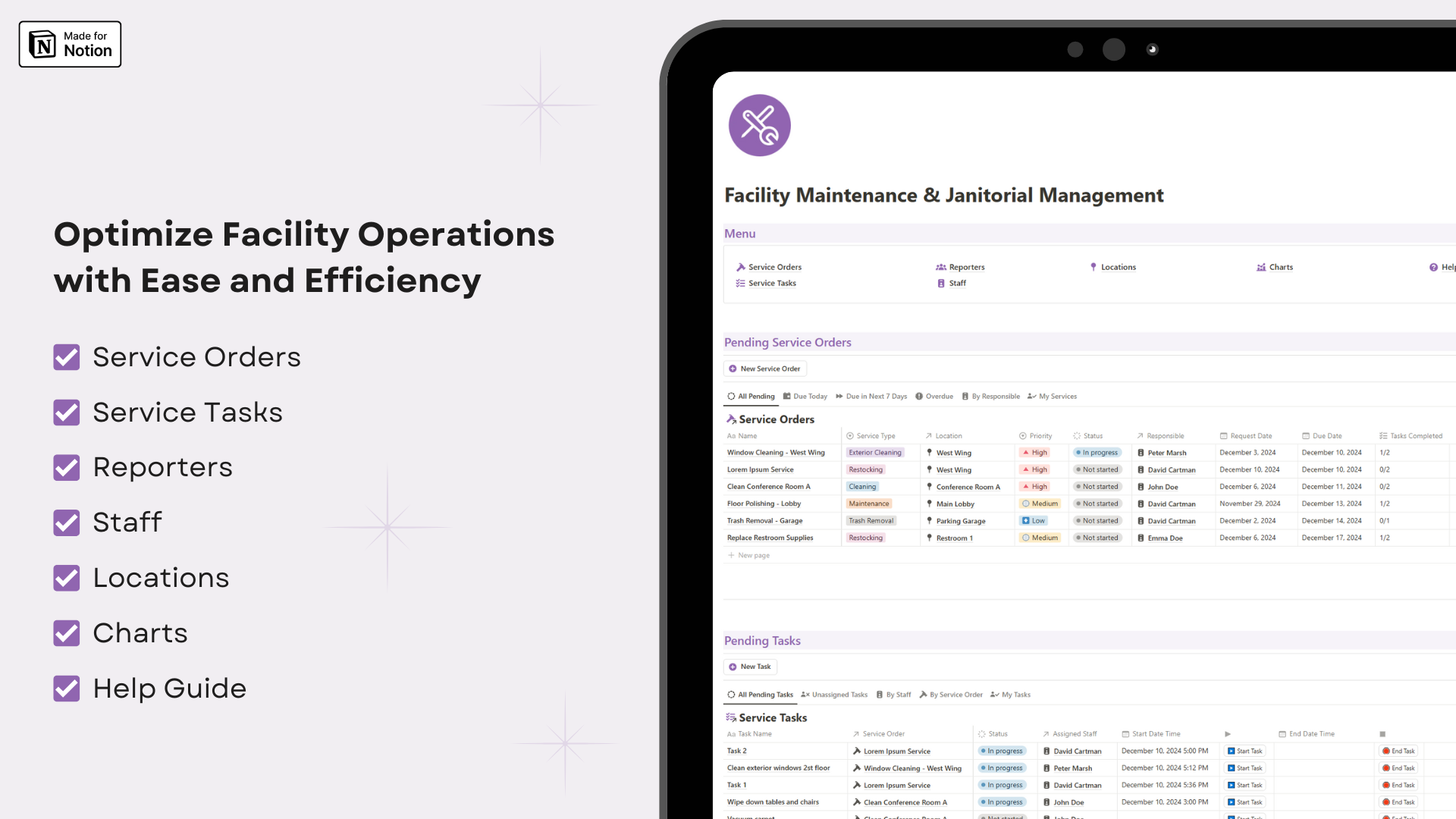
Task: Click the Service Orders menu icon
Action: click(741, 266)
